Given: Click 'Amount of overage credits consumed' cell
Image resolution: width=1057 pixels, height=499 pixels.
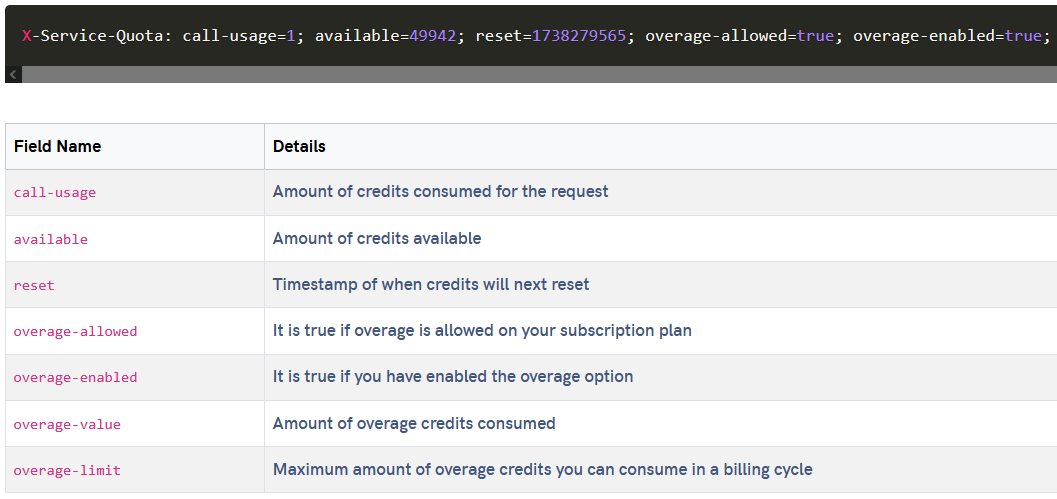Looking at the screenshot, I should 661,423.
